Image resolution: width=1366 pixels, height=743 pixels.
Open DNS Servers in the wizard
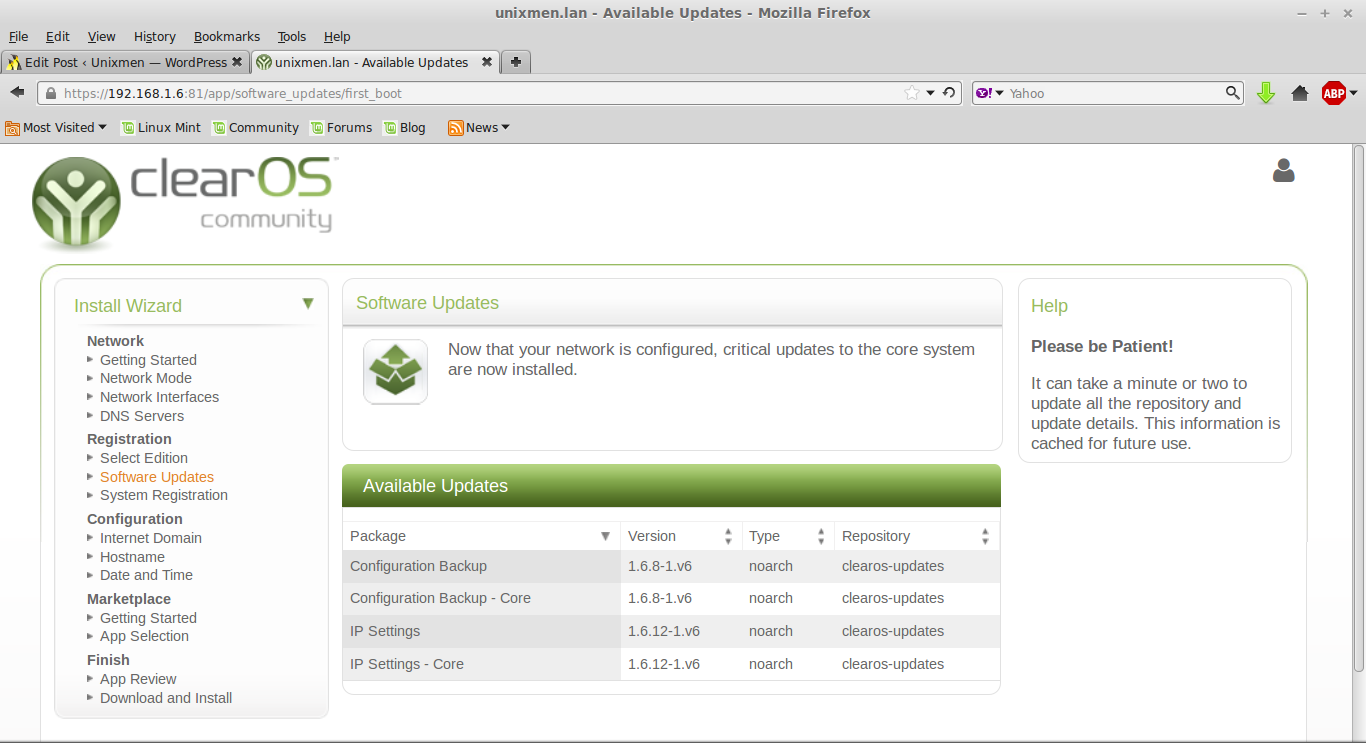[142, 416]
